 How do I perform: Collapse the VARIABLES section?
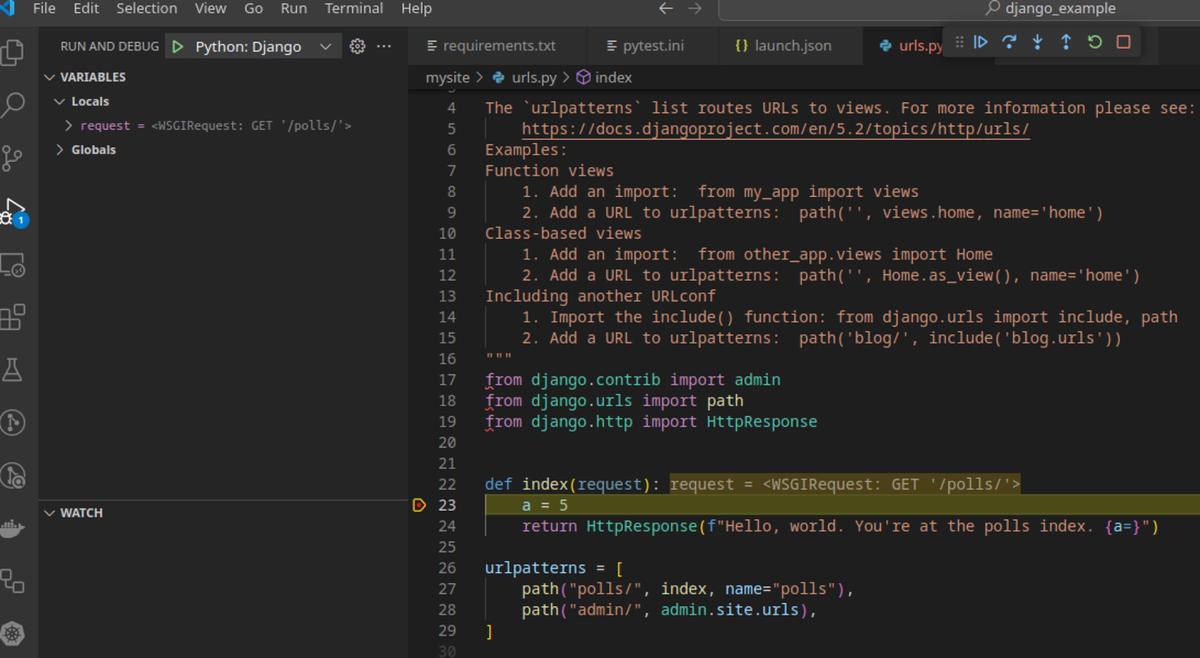point(49,76)
